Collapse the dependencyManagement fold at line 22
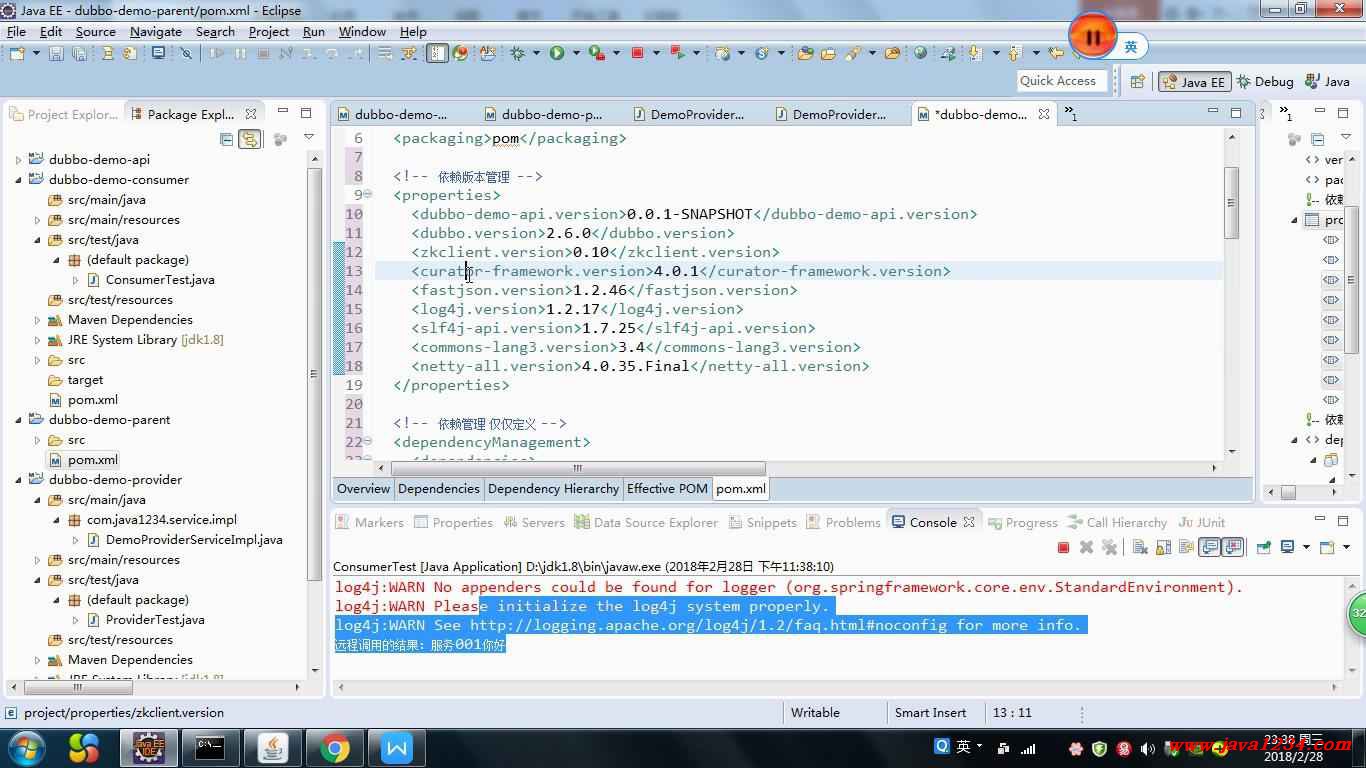Screen dimensions: 1366x768 (368, 441)
